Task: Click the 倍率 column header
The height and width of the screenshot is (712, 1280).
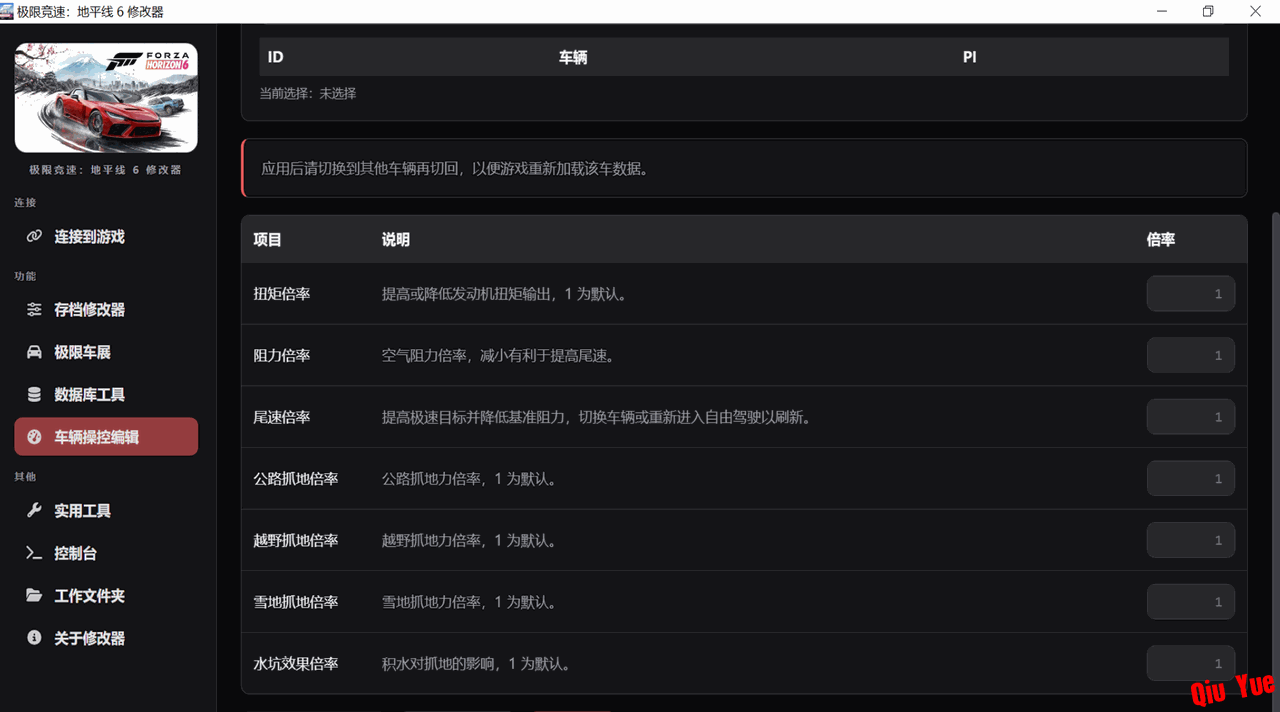Action: coord(1161,240)
